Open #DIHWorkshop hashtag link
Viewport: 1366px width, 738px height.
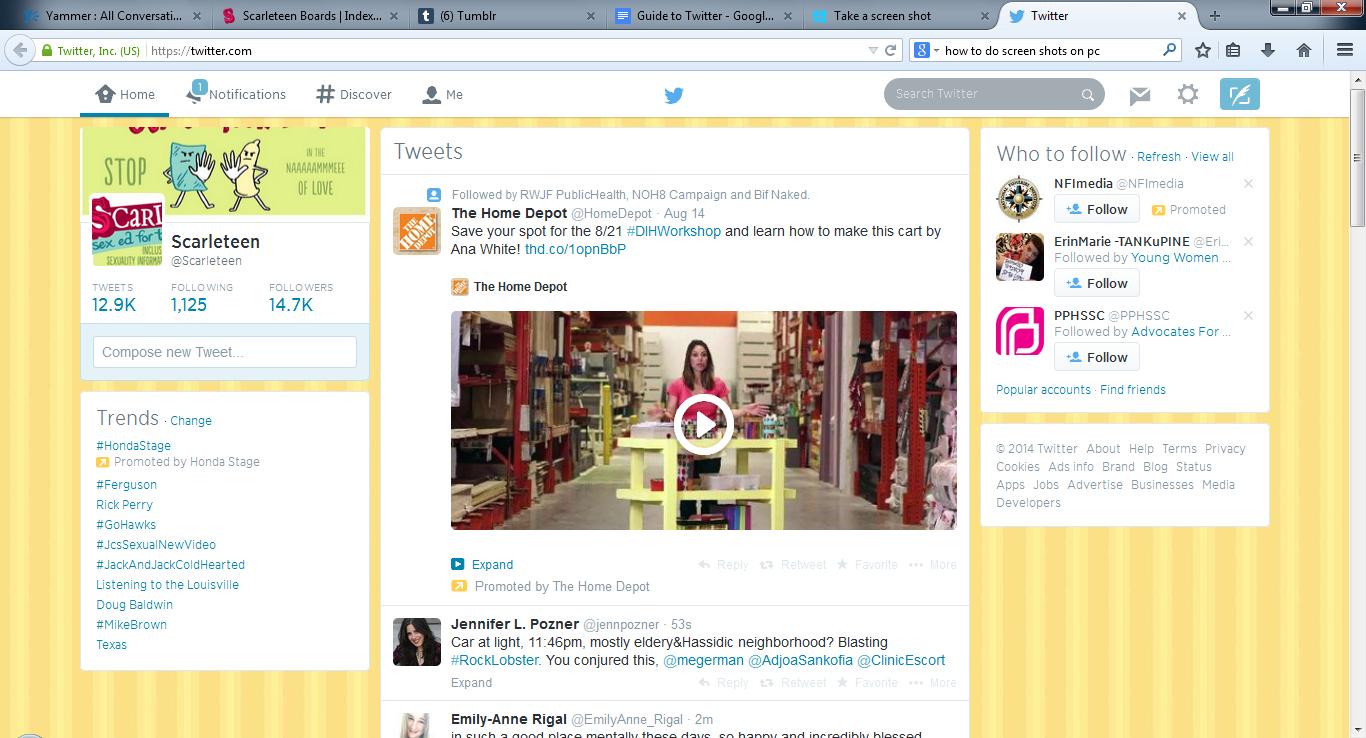coord(674,231)
